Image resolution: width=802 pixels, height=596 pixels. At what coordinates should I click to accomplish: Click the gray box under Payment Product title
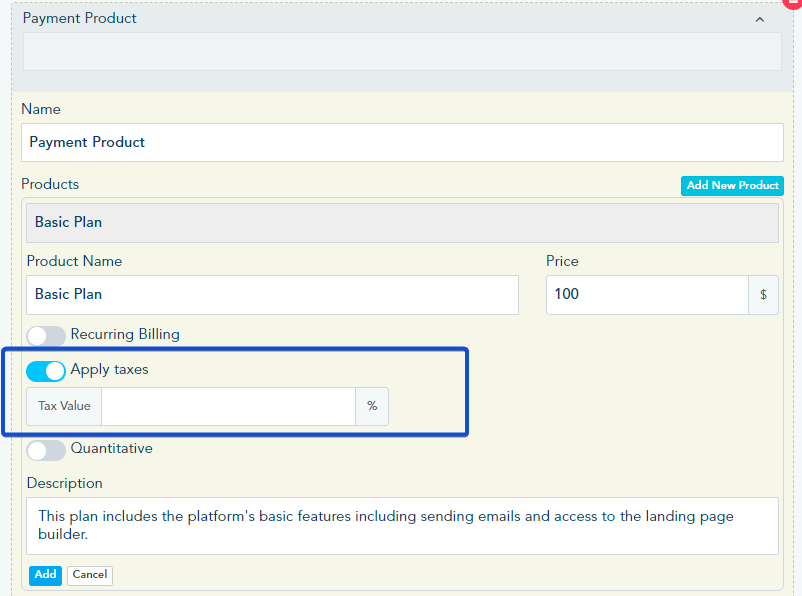pyautogui.click(x=402, y=52)
